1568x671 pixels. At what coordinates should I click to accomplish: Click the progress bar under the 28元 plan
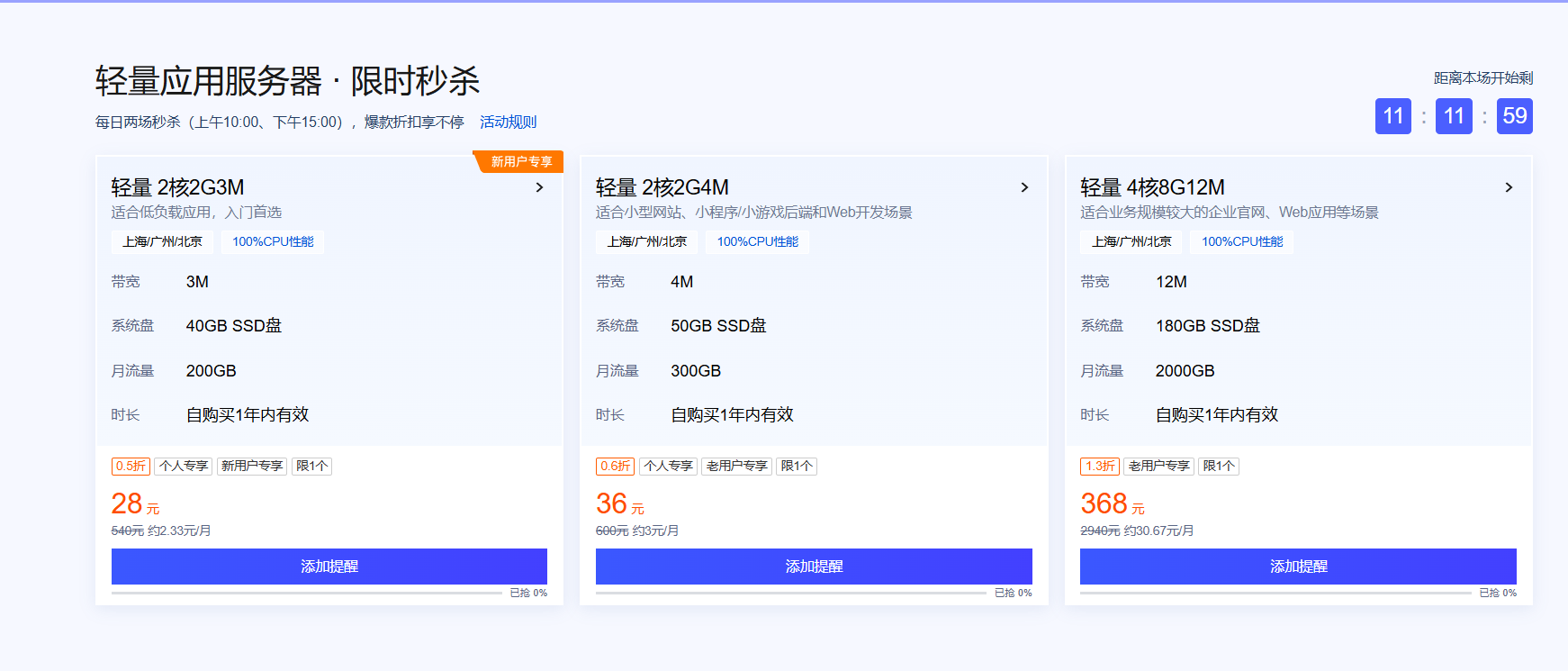click(307, 593)
